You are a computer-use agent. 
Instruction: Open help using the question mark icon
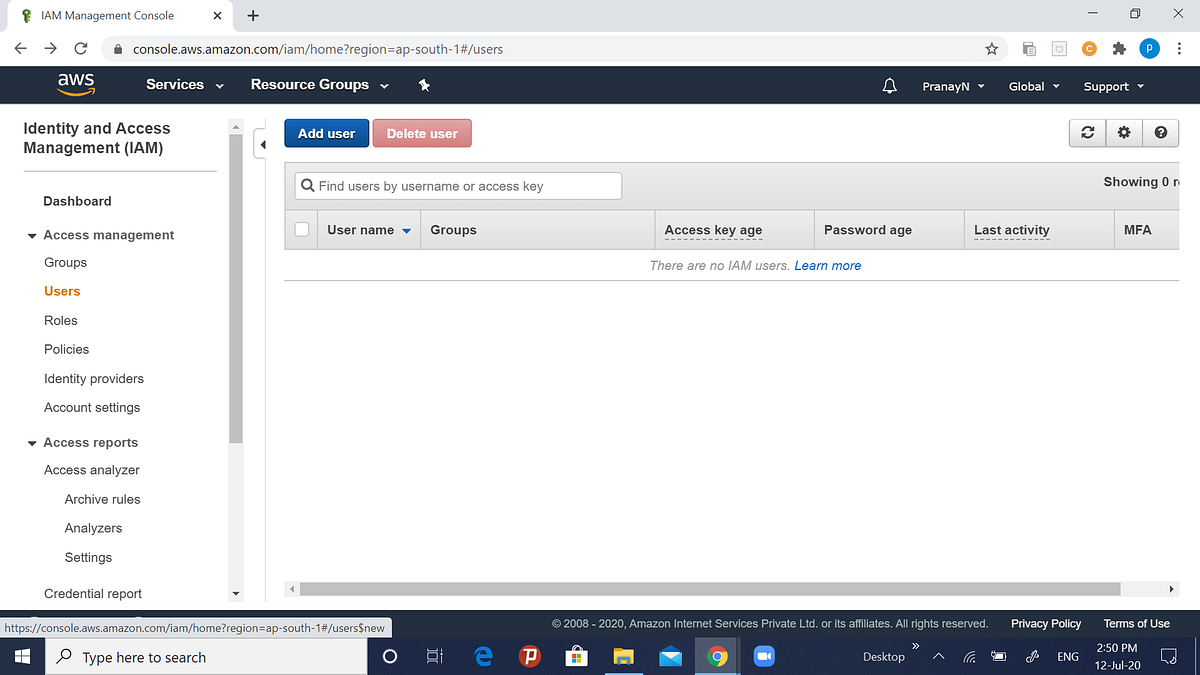(x=1160, y=132)
